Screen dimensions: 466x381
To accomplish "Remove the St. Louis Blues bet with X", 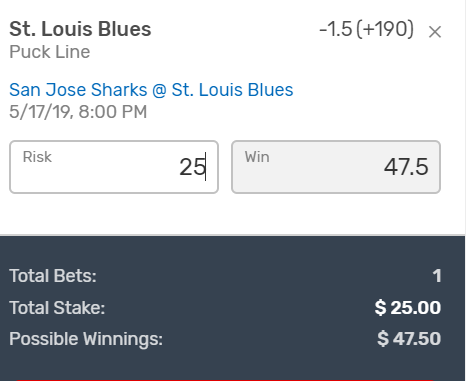I will (x=435, y=32).
